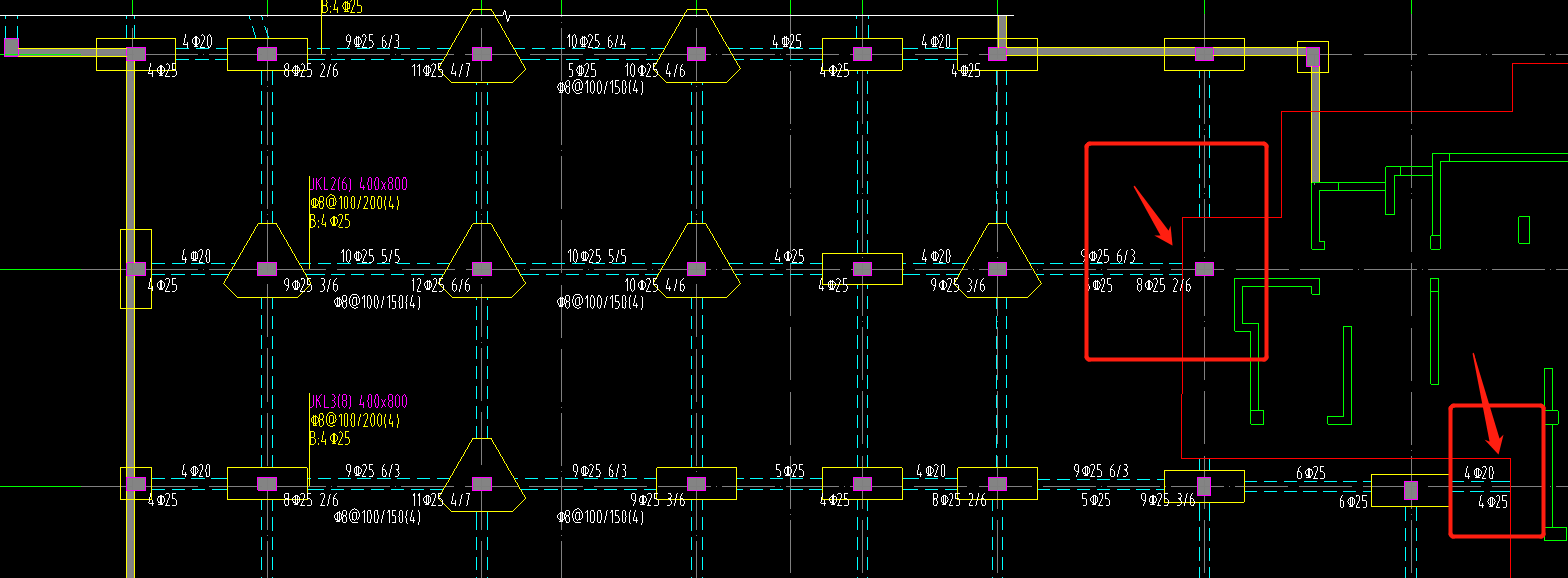Pick Φ8@100/200(4) stirrup text under JKL3(8)
The height and width of the screenshot is (578, 1568).
click(x=355, y=420)
